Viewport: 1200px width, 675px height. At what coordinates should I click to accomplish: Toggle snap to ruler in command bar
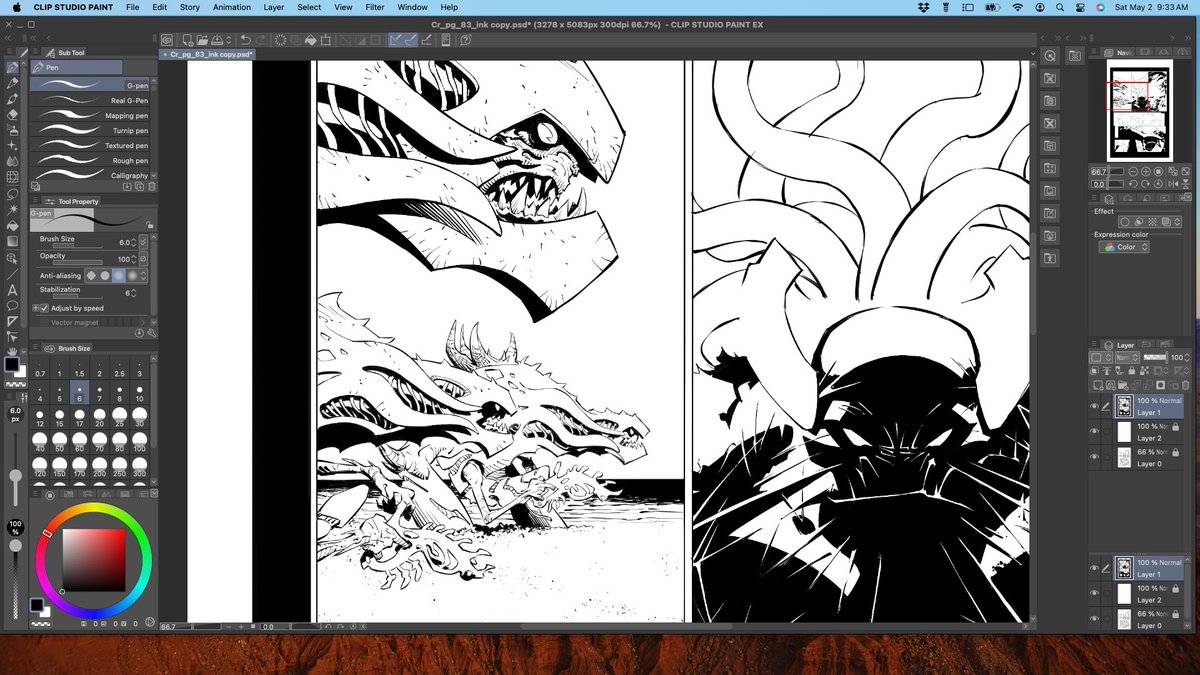[396, 40]
